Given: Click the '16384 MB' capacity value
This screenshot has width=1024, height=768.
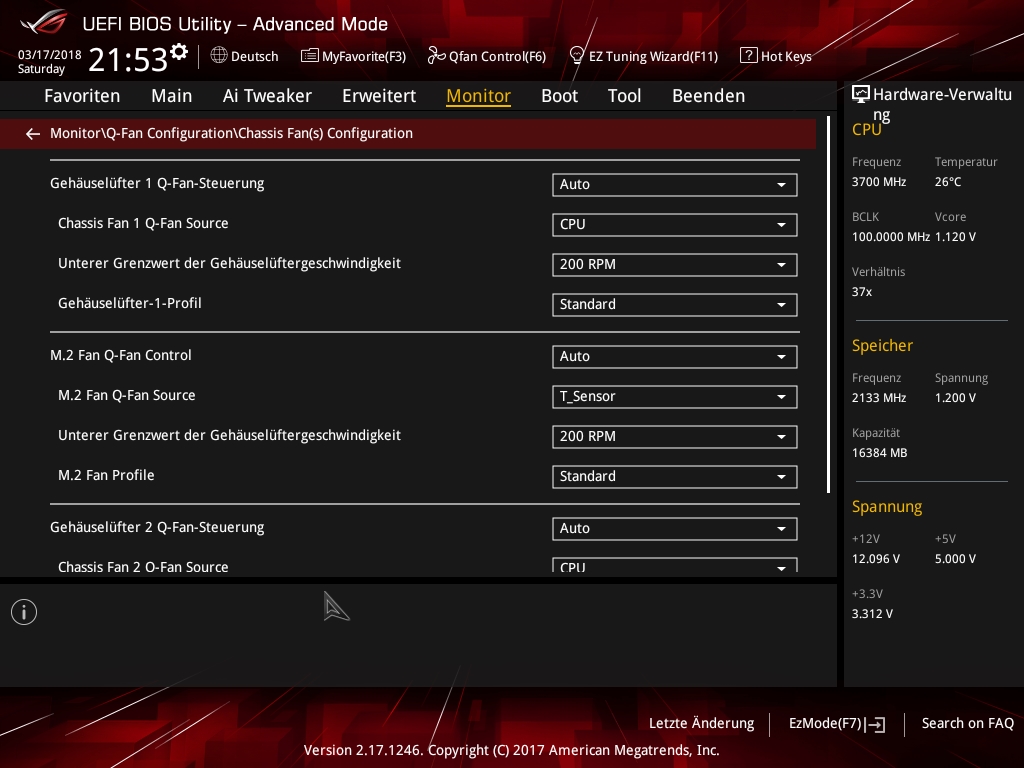Looking at the screenshot, I should (879, 453).
